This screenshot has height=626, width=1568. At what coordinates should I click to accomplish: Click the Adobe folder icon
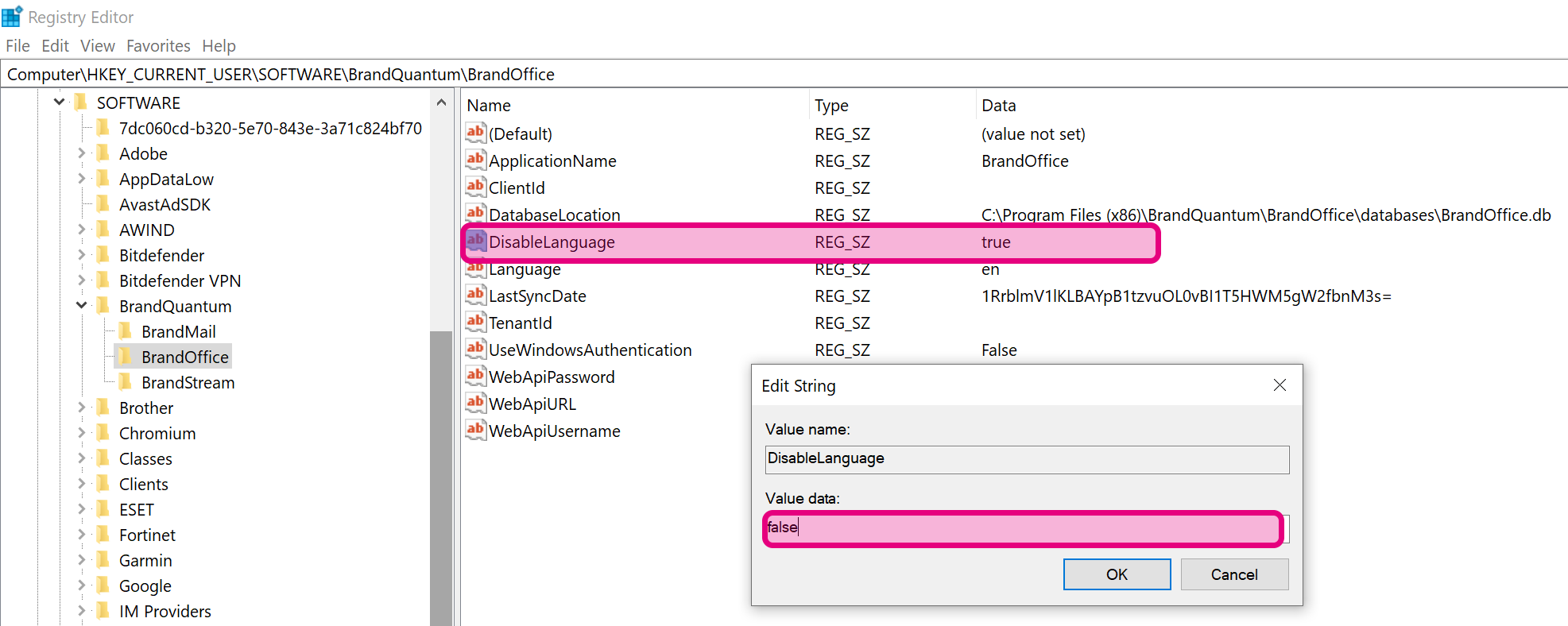click(x=103, y=153)
